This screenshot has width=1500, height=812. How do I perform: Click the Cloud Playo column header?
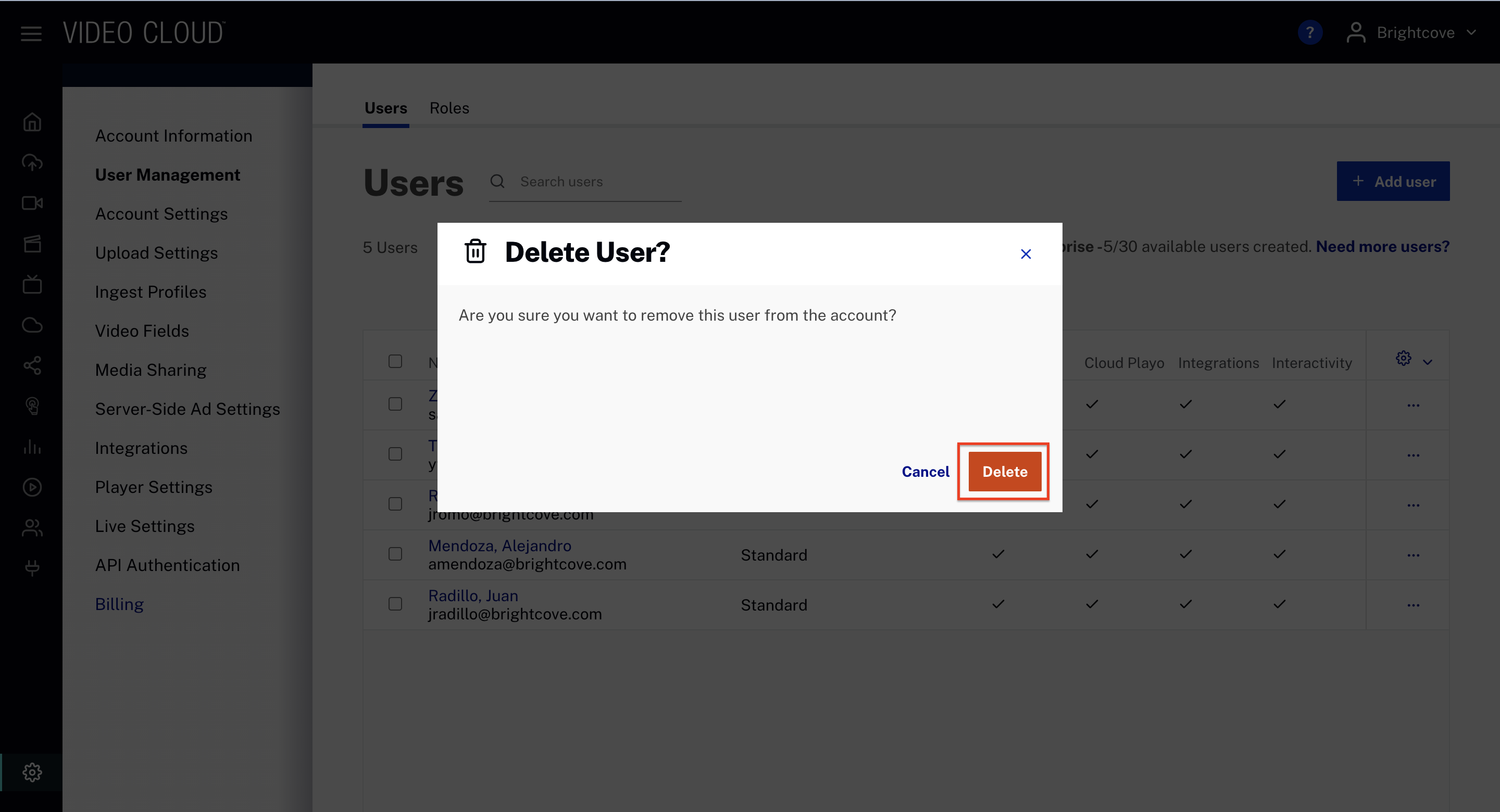(x=1124, y=363)
